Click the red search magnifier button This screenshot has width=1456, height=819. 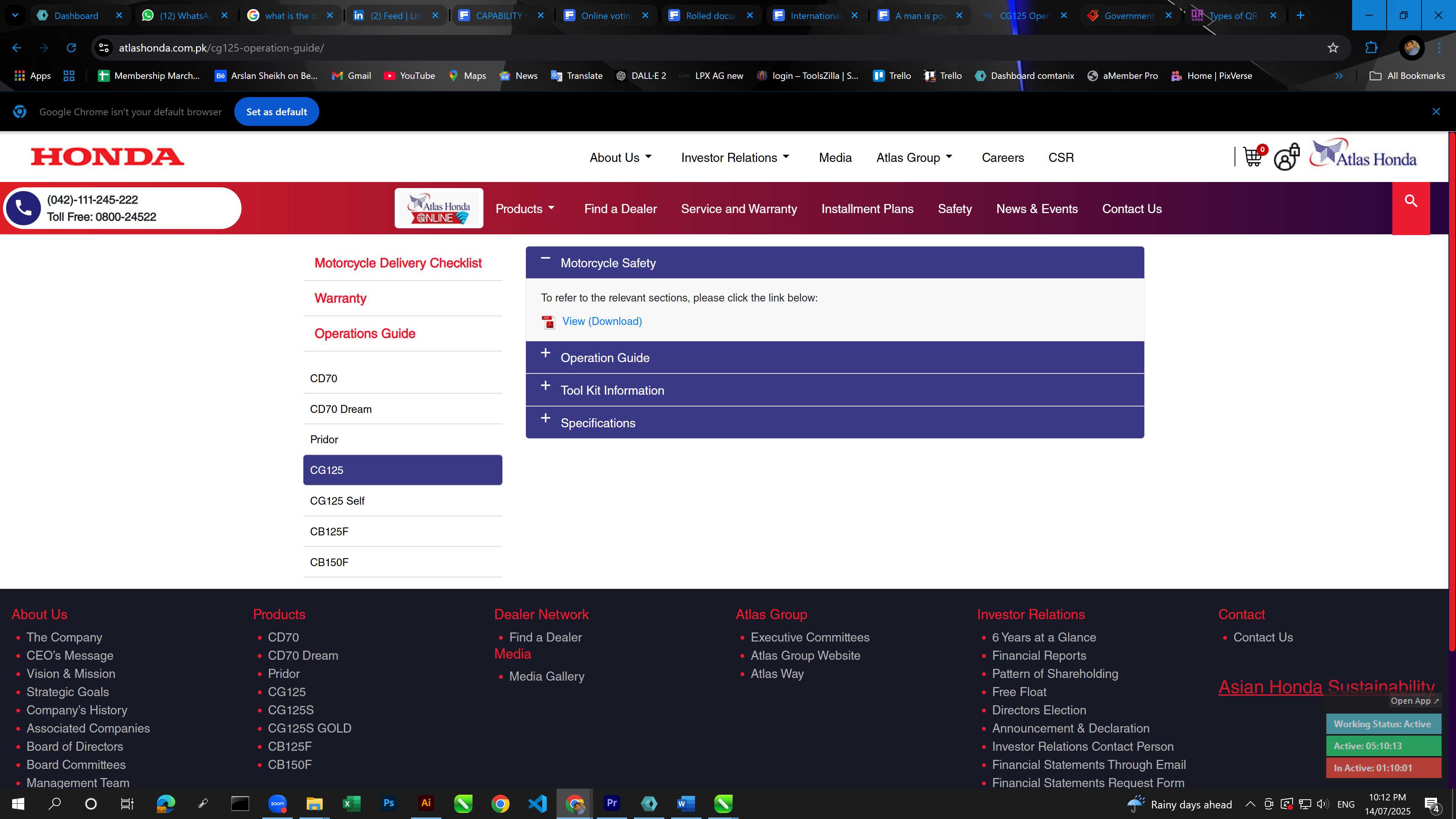point(1411,208)
